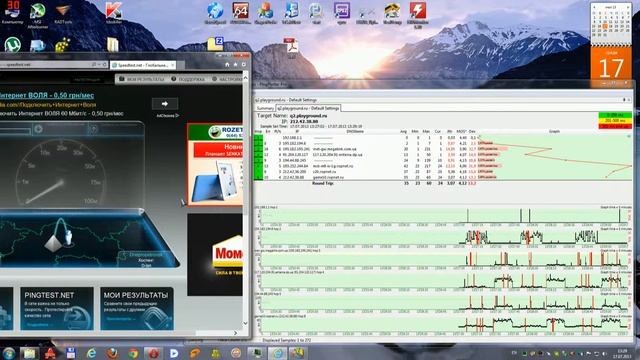Select the 'q2.playground.ru - Default Settings' tab
This screenshot has width=640, height=360.
point(309,108)
